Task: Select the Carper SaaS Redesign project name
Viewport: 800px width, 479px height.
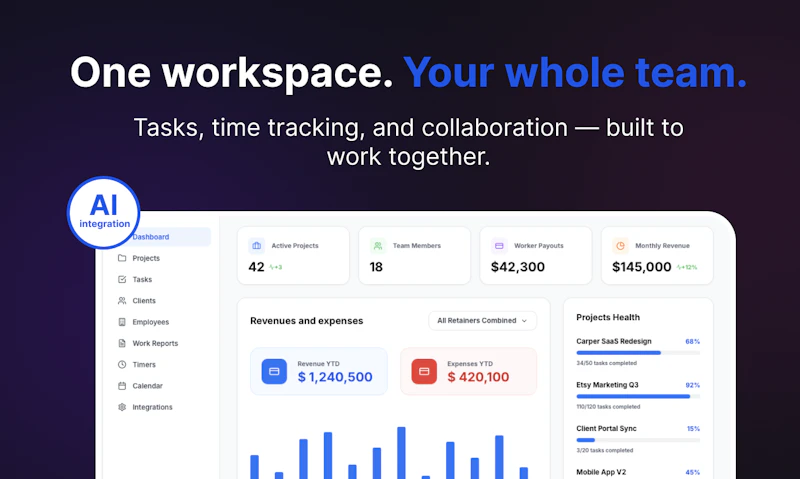Action: 614,341
